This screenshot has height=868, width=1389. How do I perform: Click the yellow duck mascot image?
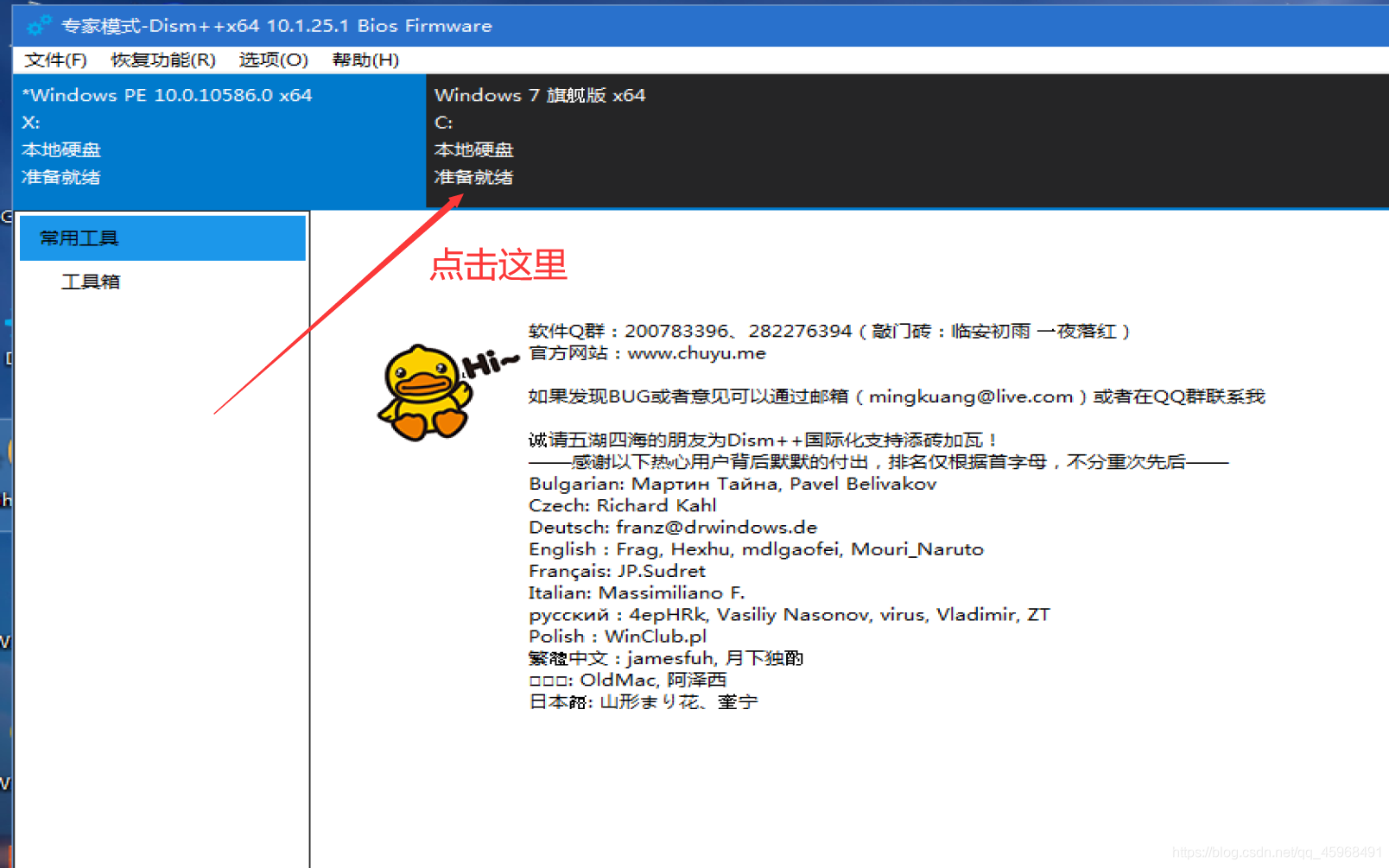pyautogui.click(x=423, y=393)
